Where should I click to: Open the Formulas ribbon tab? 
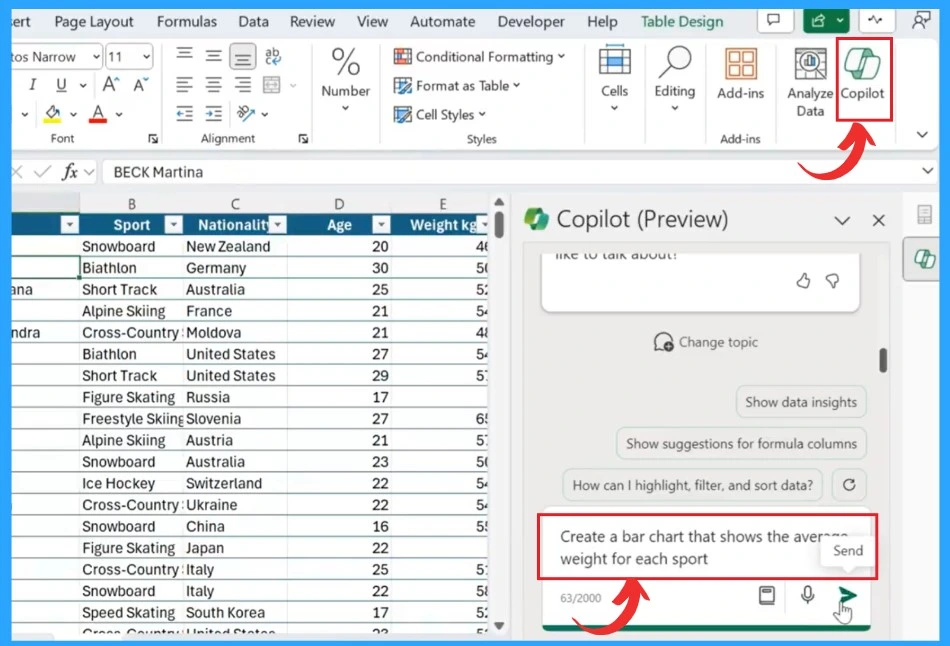[x=187, y=21]
